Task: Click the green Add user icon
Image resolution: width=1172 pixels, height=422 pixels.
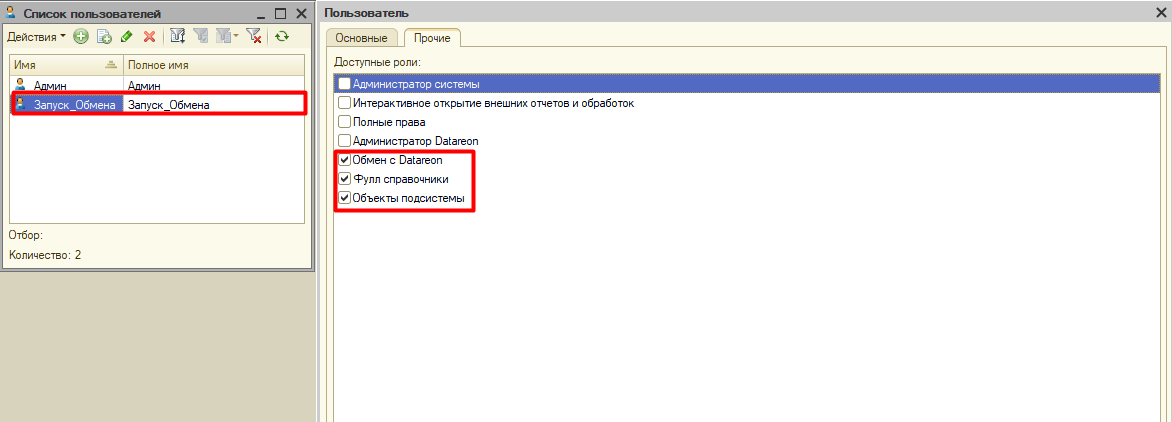Action: [x=81, y=37]
